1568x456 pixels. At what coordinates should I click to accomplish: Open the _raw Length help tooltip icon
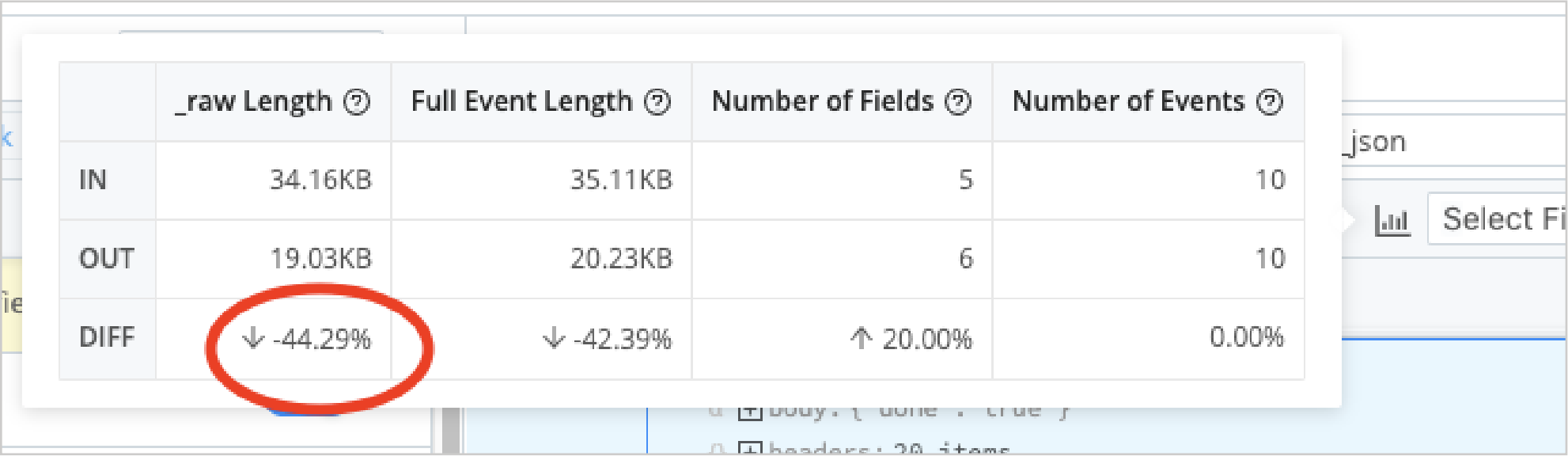click(x=358, y=101)
